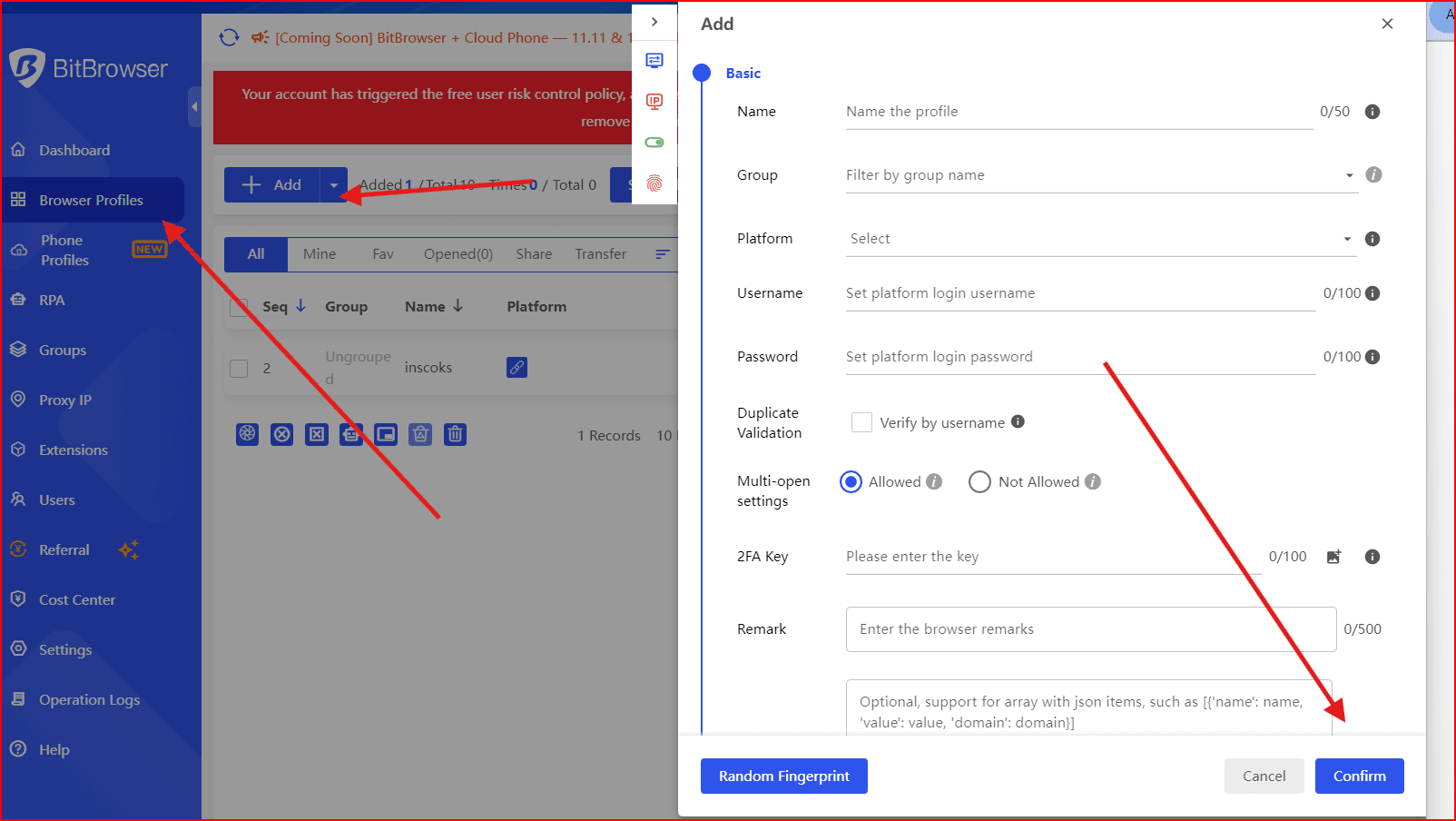This screenshot has width=1456, height=821.
Task: Select the Allowed multi-open radio button
Action: point(851,481)
